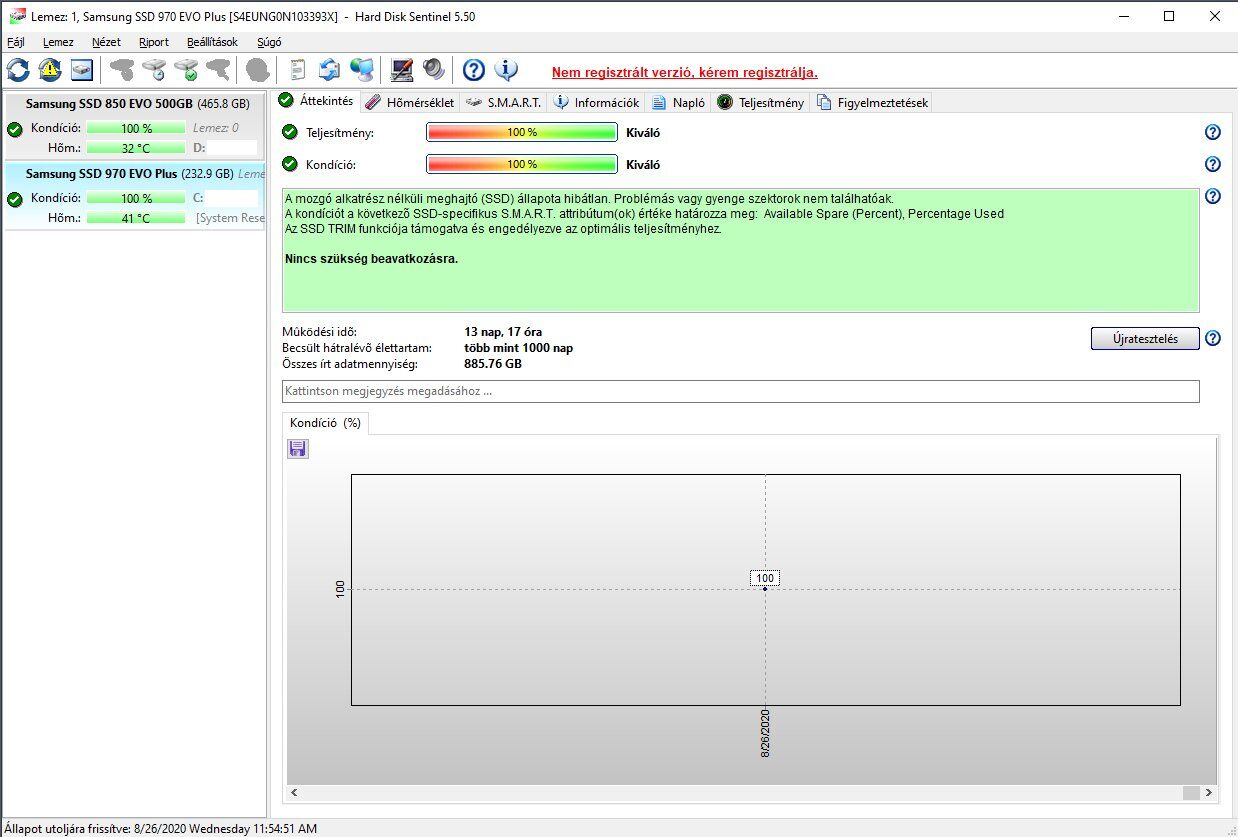
Task: Click the '13 nap, 17 óra' value
Action: pos(504,331)
